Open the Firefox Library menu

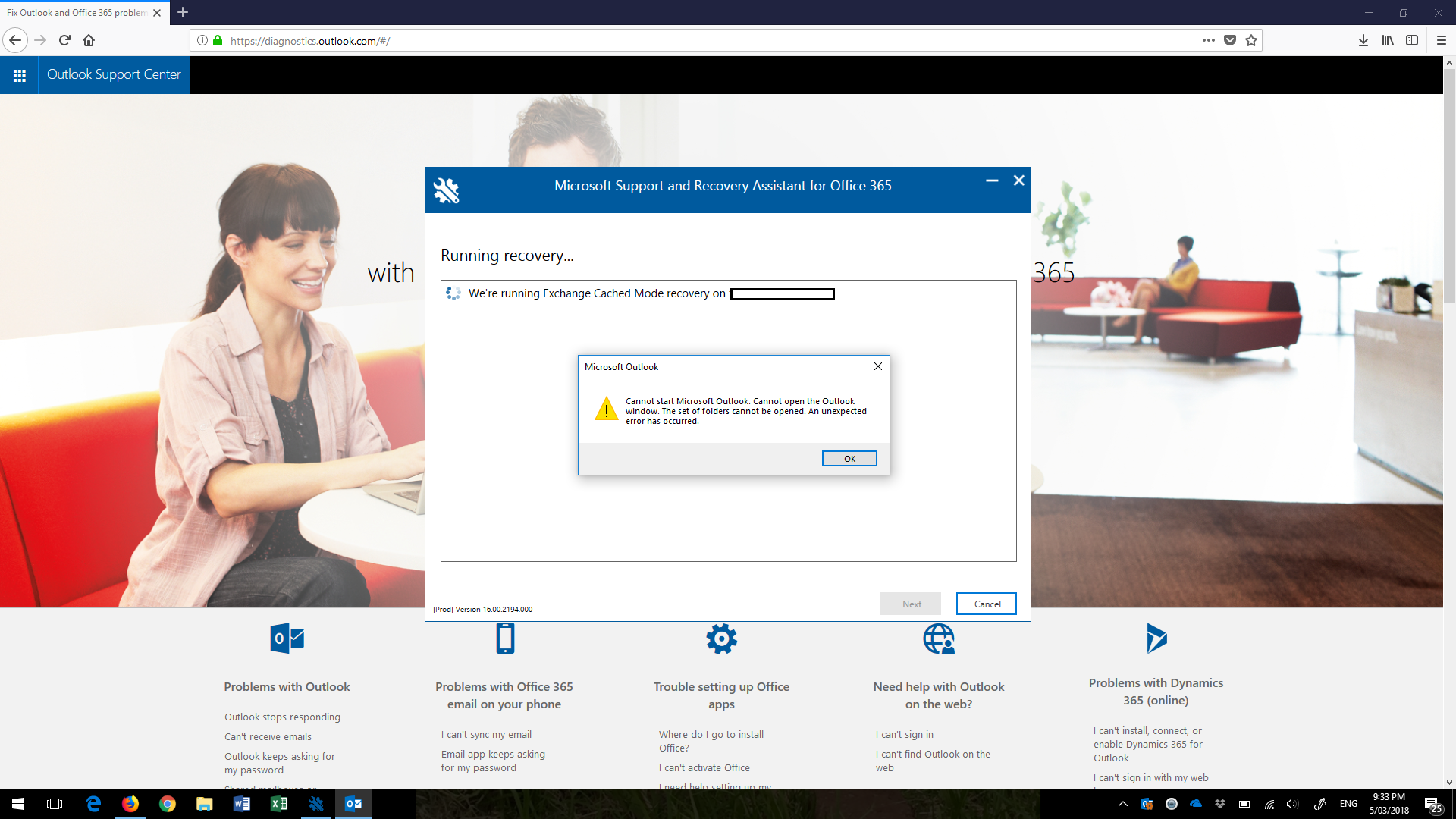[x=1388, y=40]
